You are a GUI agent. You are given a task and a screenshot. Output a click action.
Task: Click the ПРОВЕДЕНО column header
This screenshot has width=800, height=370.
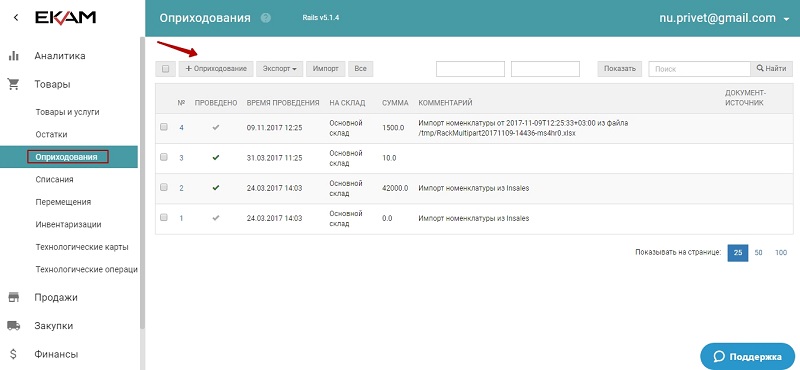[216, 103]
